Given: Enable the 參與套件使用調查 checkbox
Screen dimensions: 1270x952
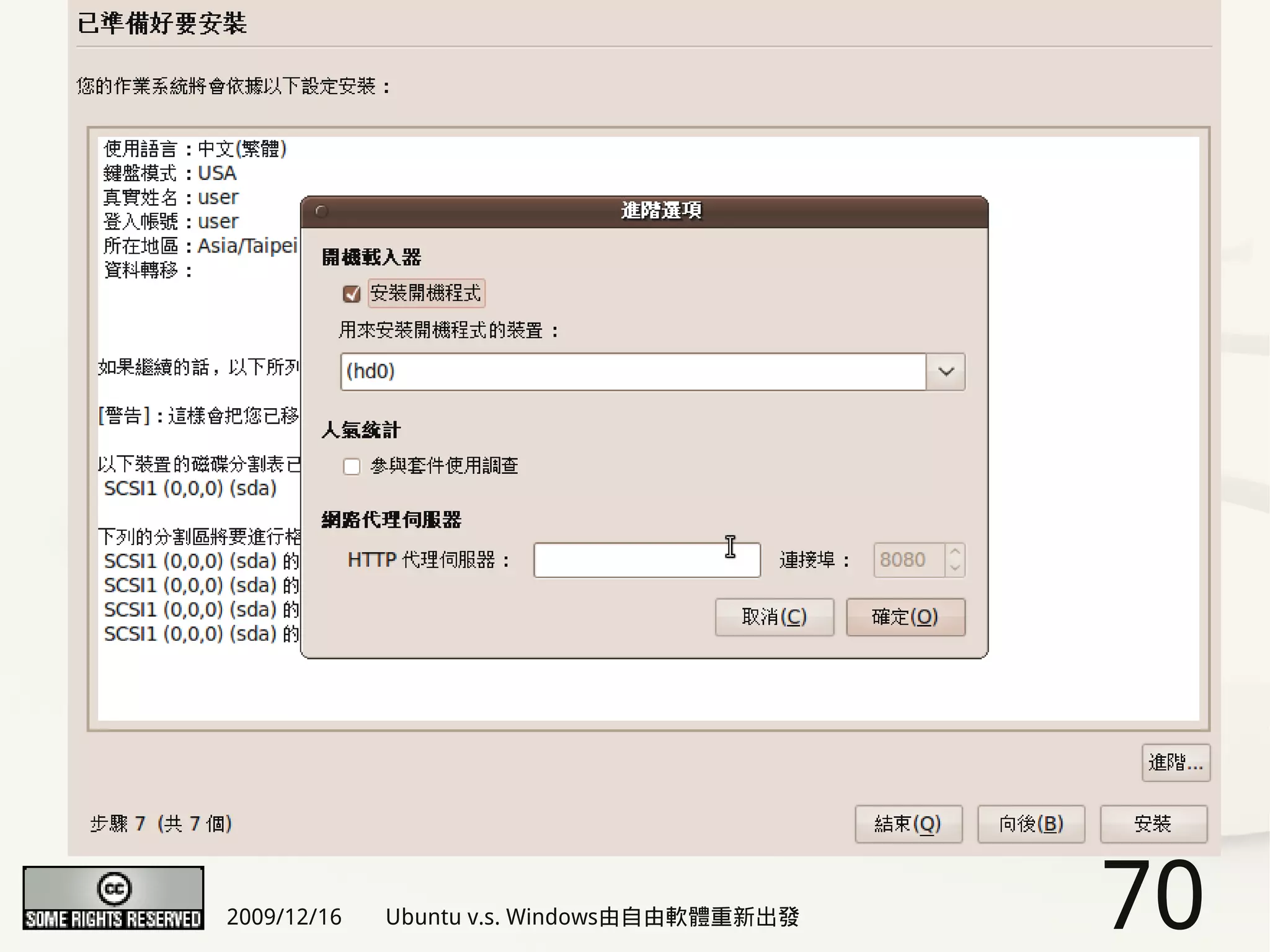Looking at the screenshot, I should [x=352, y=466].
